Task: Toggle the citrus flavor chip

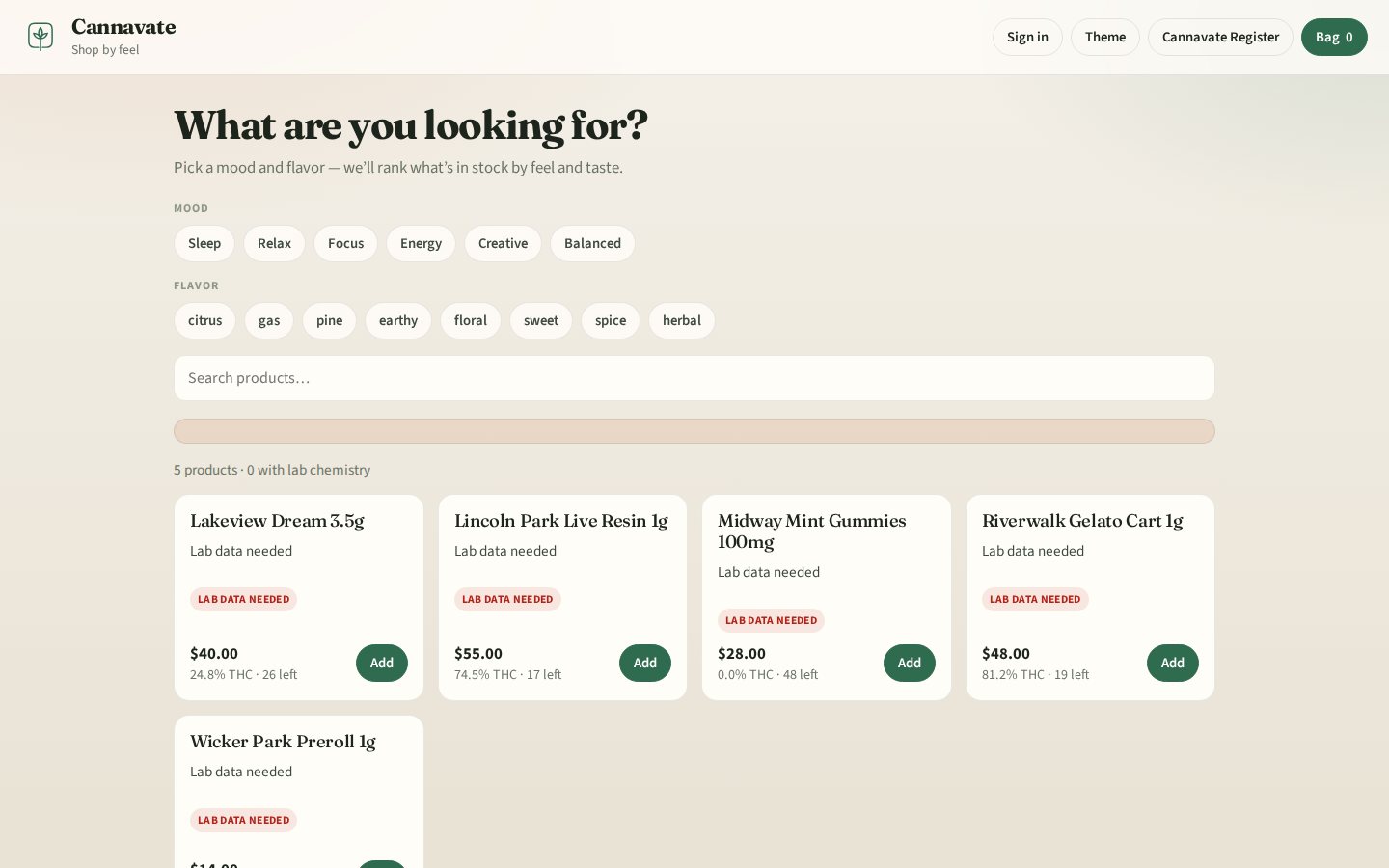Action: pyautogui.click(x=204, y=320)
